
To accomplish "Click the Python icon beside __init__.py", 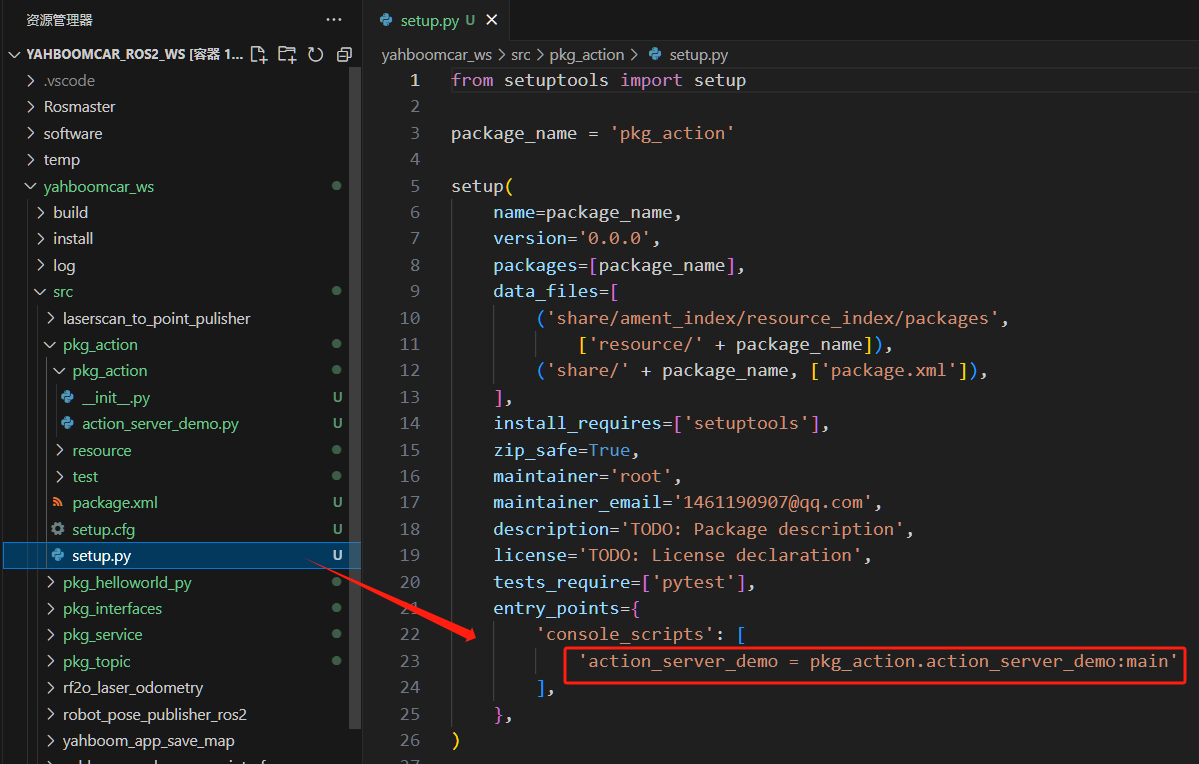I will [68, 397].
